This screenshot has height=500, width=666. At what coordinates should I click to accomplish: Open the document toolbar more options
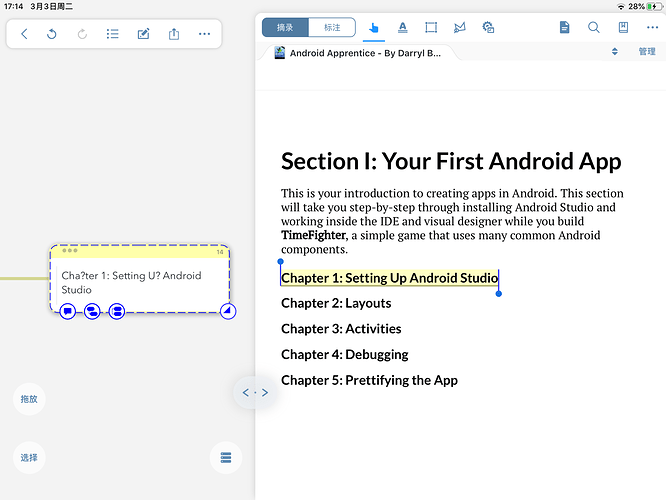[652, 28]
